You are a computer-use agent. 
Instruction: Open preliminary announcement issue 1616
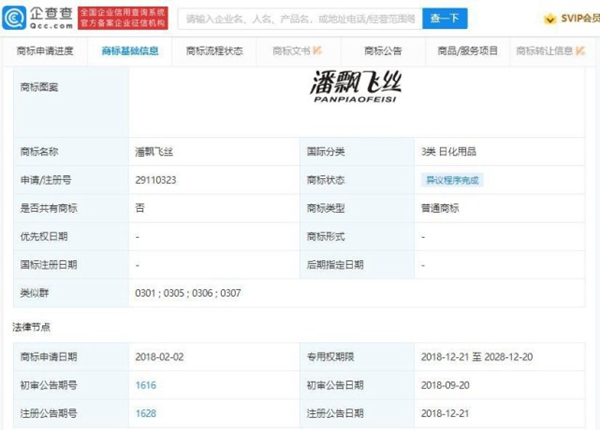[x=146, y=385]
